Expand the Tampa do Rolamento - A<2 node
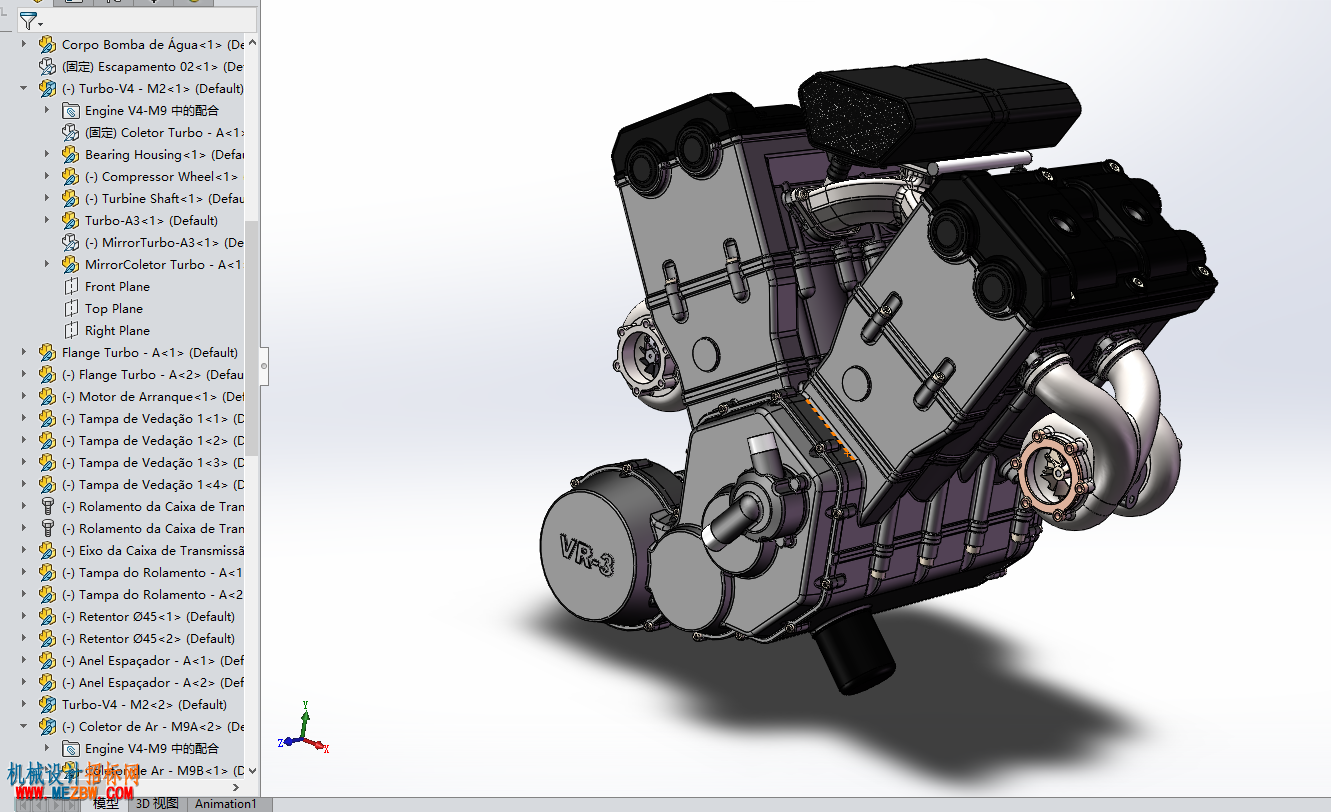This screenshot has width=1331, height=812. click(24, 594)
